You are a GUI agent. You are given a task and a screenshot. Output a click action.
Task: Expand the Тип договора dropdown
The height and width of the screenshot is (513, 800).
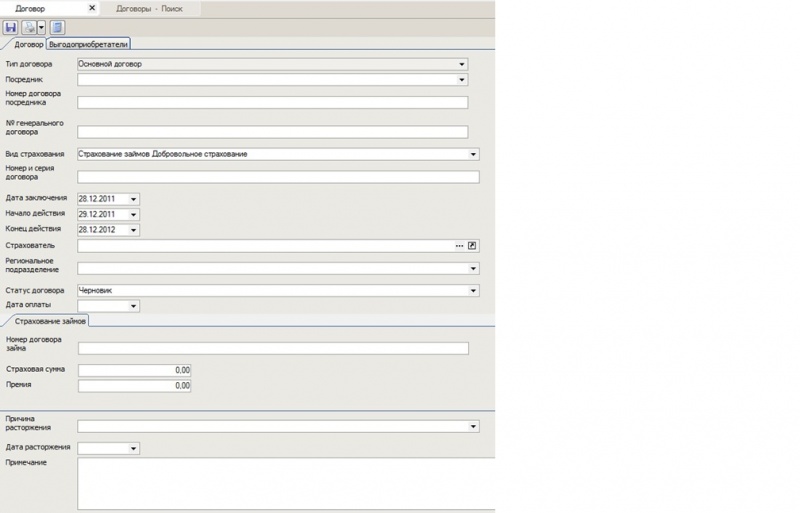pos(462,64)
